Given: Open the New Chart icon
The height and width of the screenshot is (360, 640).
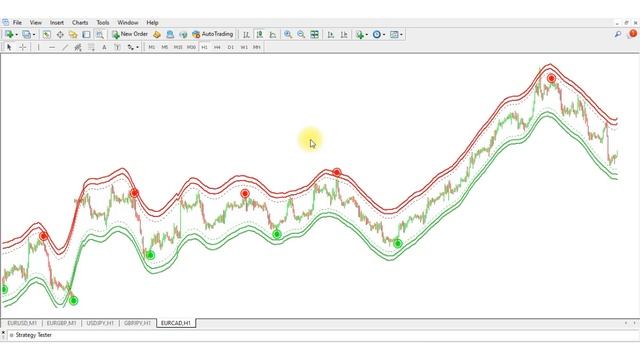Looking at the screenshot, I should coord(9,35).
